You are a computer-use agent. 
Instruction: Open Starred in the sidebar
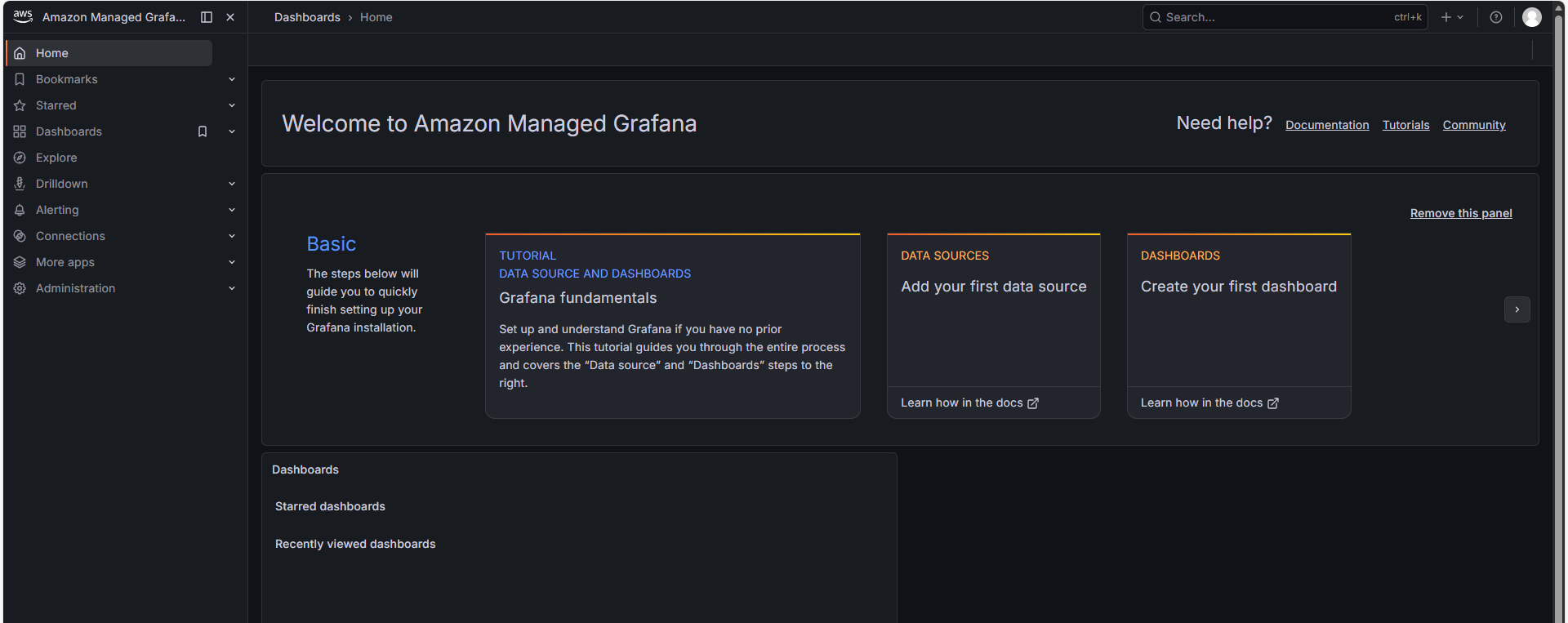(56, 105)
